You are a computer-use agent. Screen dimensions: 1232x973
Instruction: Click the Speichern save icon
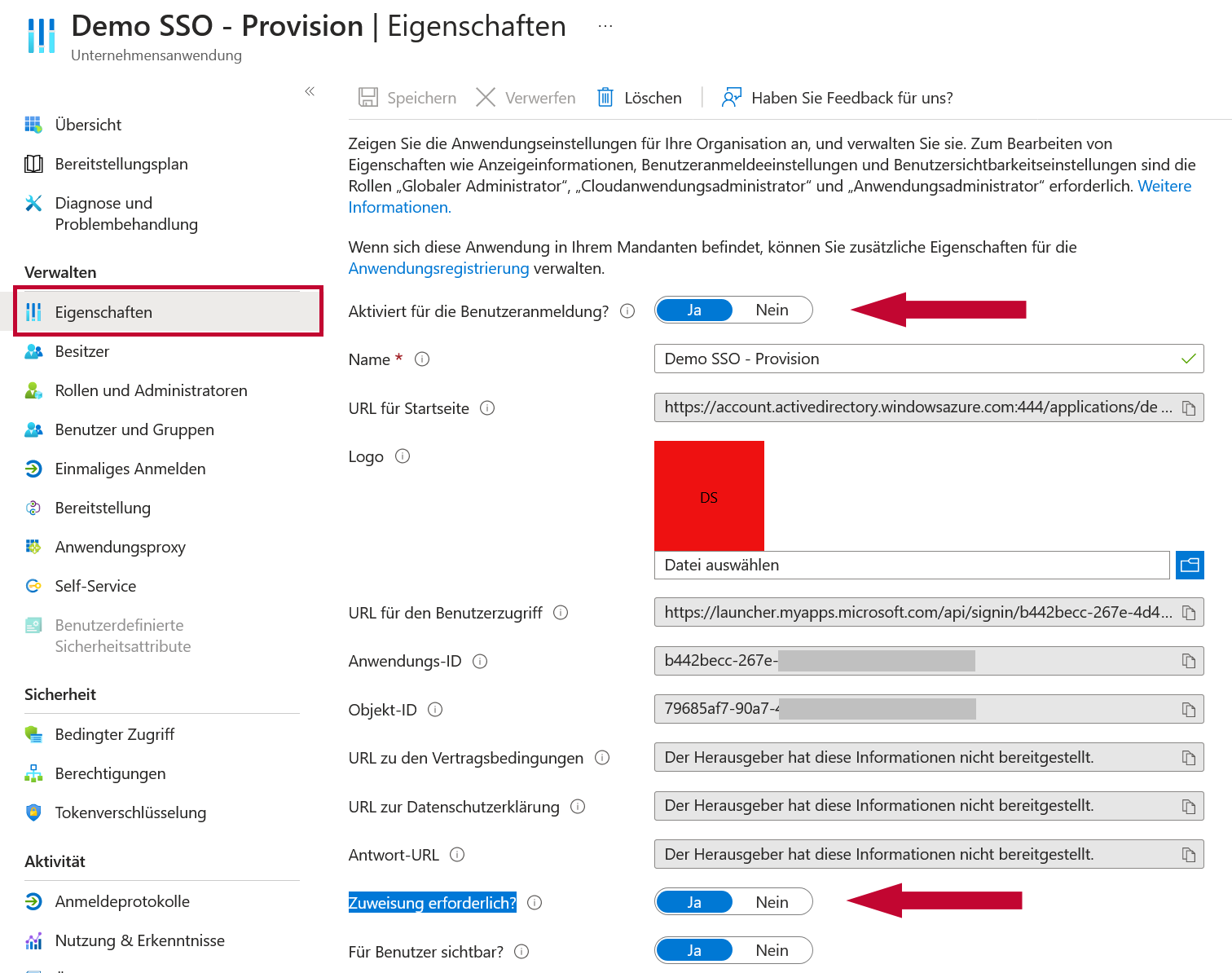[x=368, y=98]
